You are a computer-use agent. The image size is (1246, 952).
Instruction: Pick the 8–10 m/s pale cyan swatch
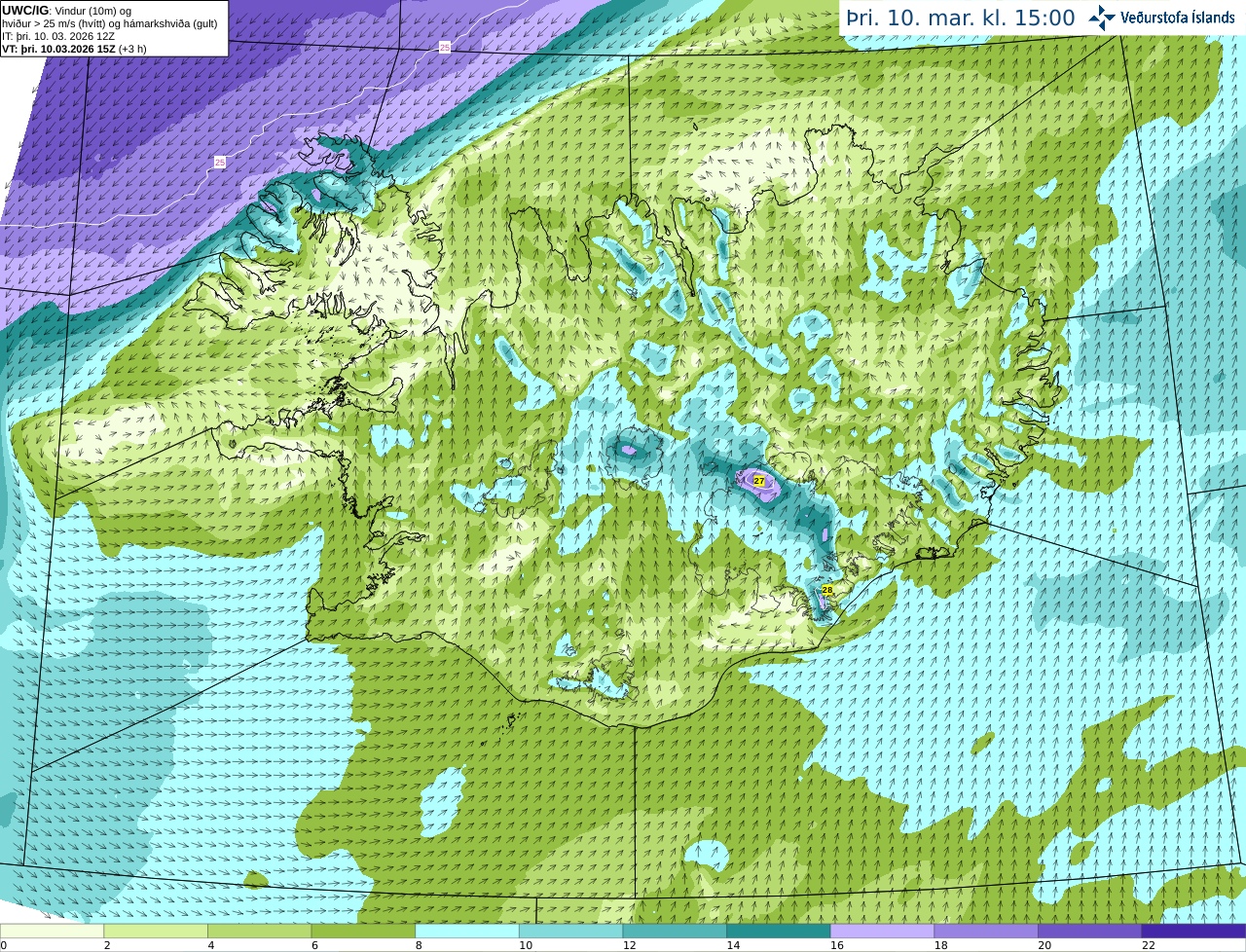[x=467, y=931]
